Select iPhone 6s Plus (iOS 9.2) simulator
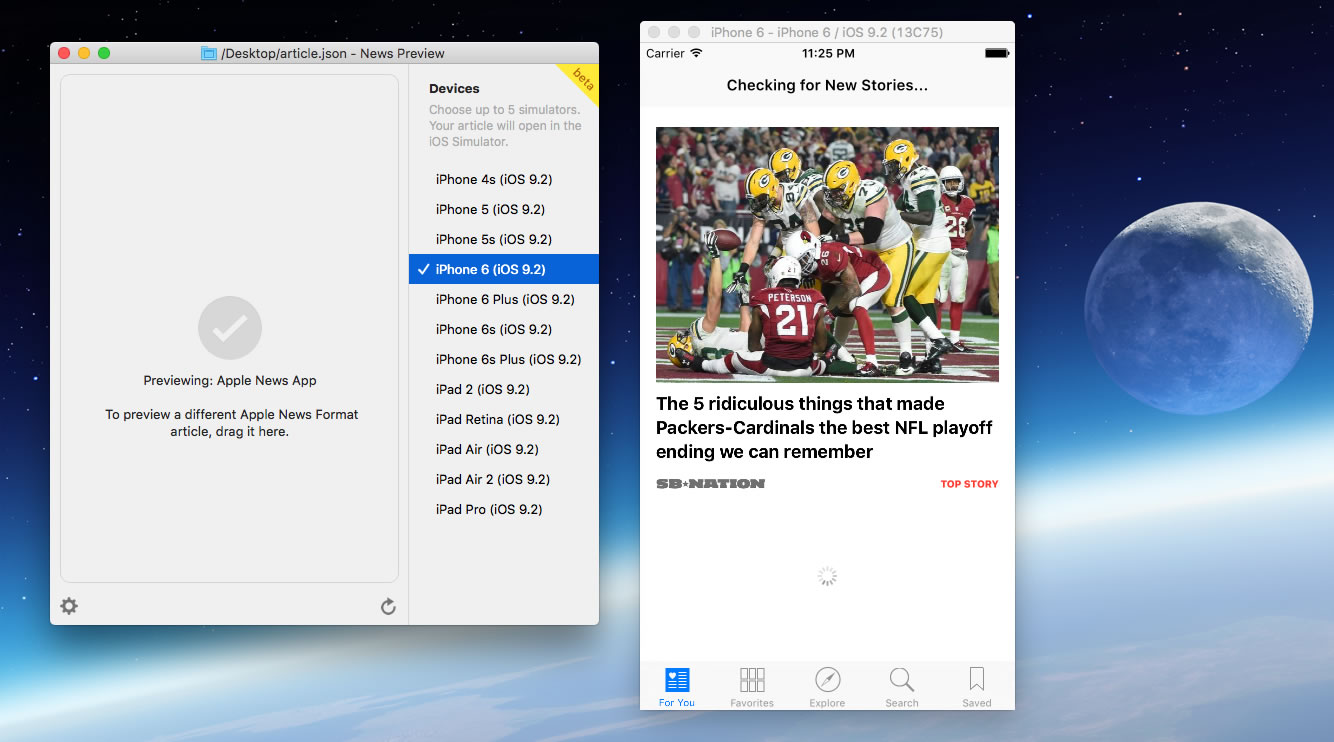This screenshot has height=742, width=1334. coord(504,359)
